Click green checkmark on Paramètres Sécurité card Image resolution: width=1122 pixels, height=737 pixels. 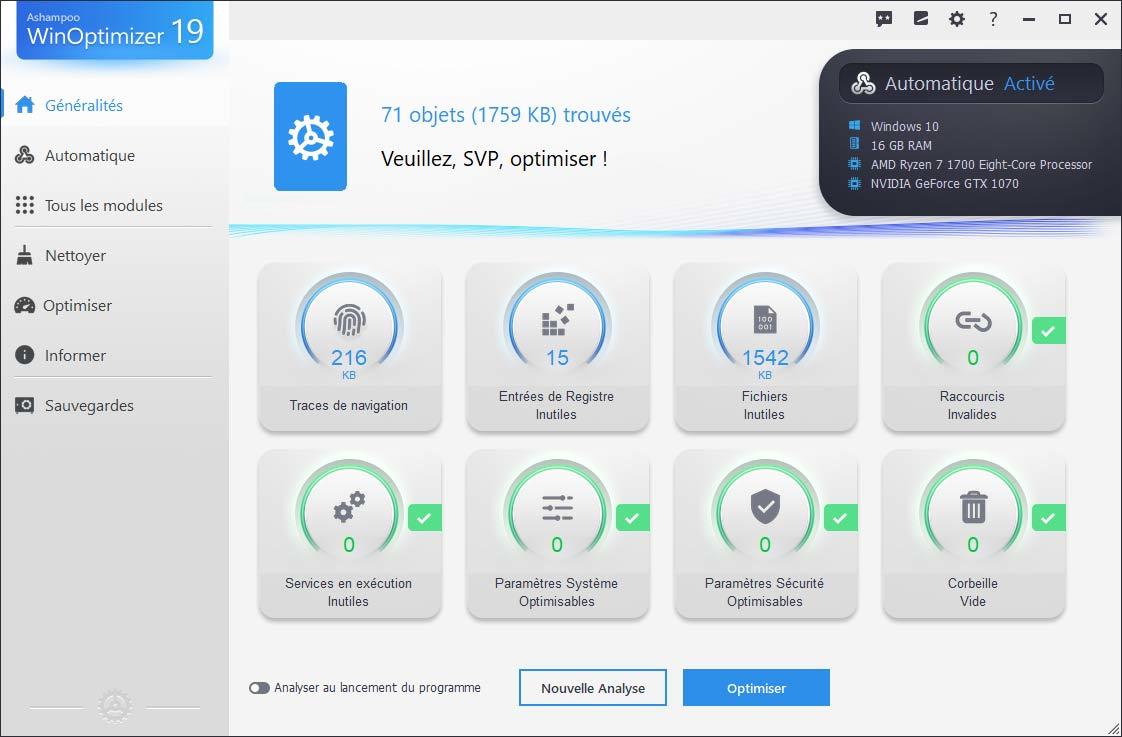pos(841,517)
